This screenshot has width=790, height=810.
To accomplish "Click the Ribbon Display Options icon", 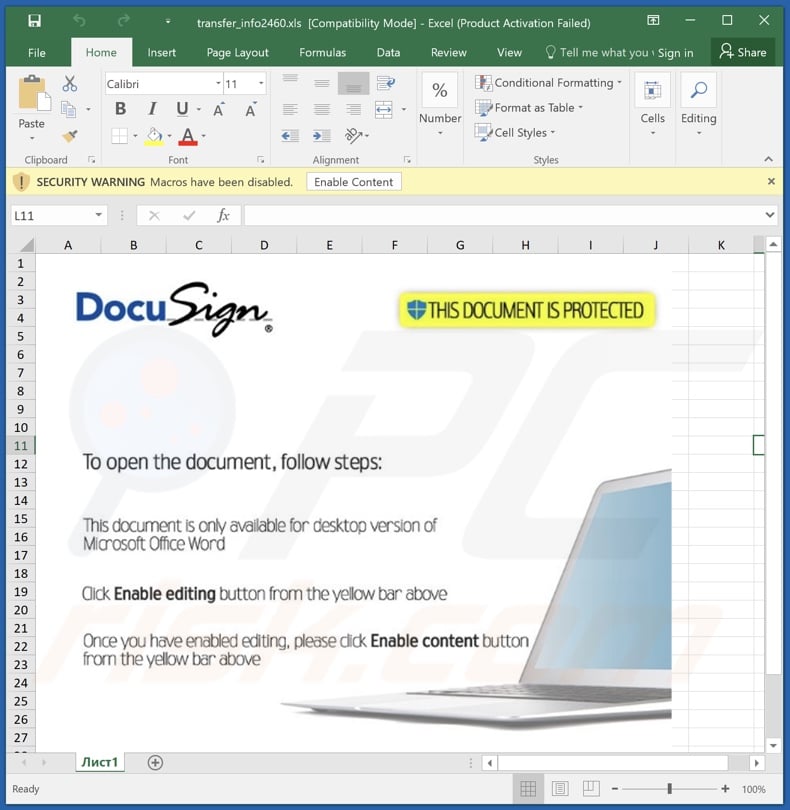I will (x=653, y=21).
